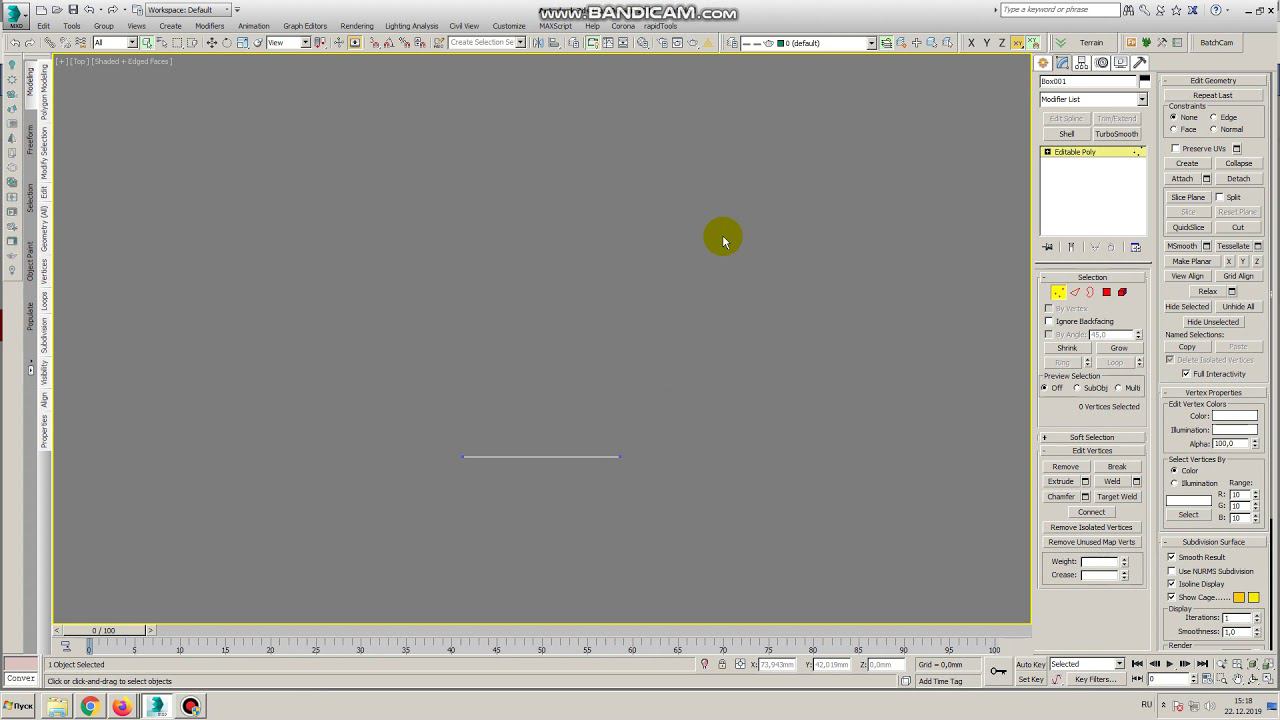Open the vertex Illumination swatch
The image size is (1280, 720).
click(x=1235, y=430)
